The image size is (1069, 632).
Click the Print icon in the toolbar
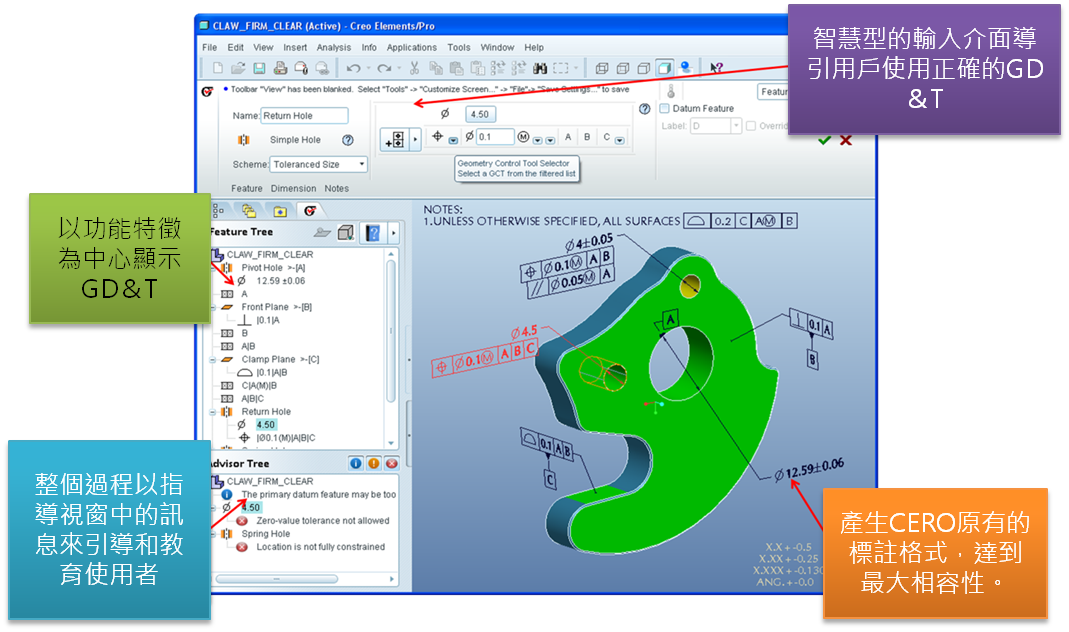pyautogui.click(x=280, y=68)
